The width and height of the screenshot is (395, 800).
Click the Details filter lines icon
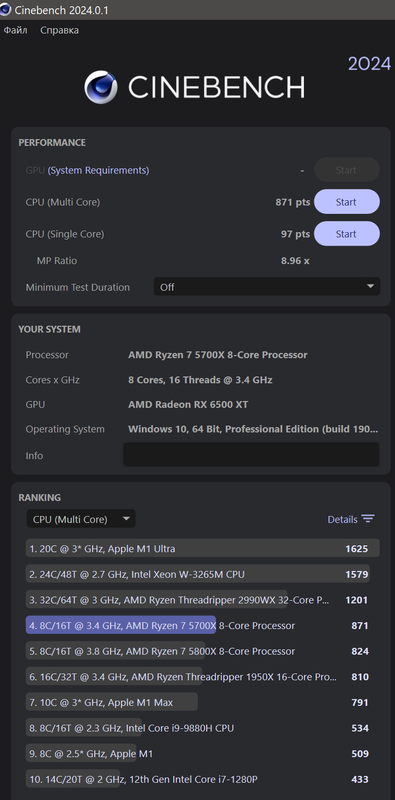click(368, 519)
